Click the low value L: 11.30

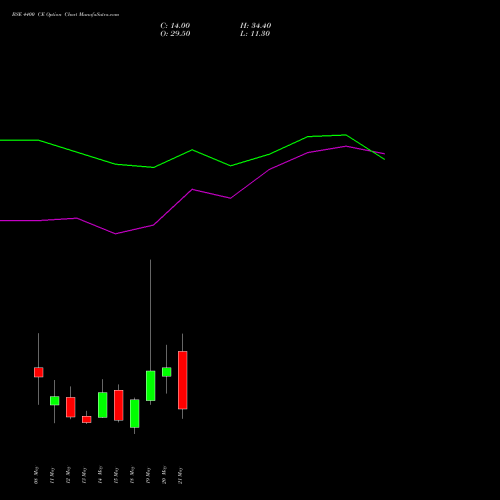255,34
